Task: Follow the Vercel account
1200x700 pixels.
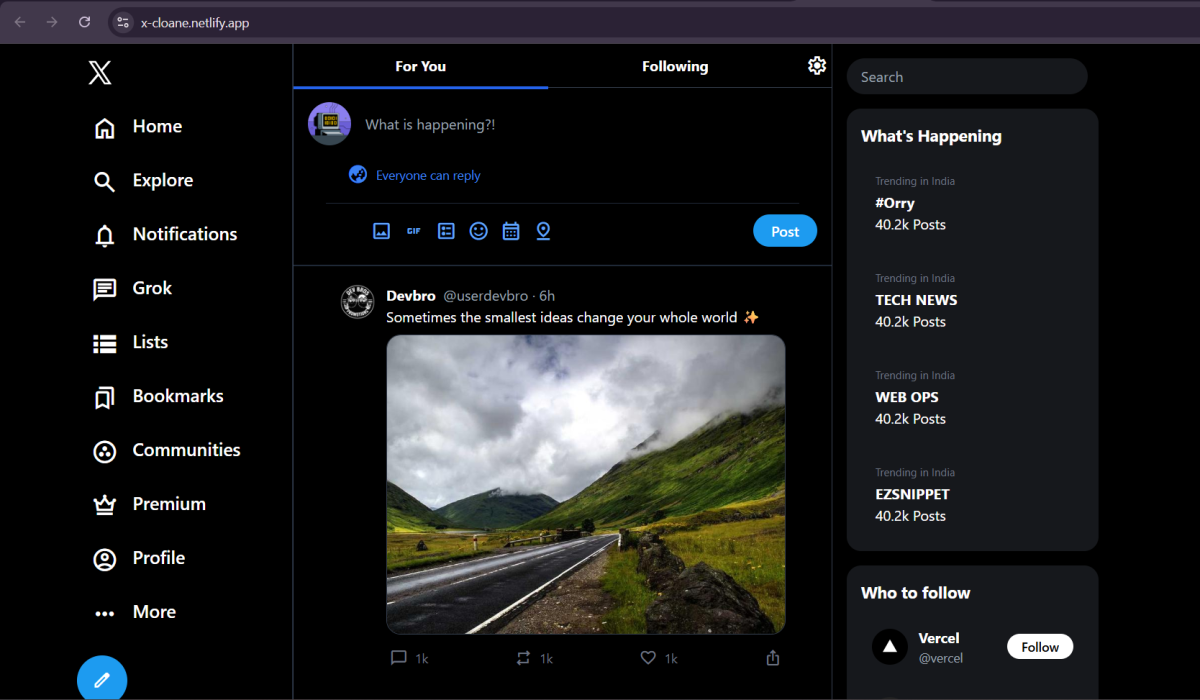Action: click(x=1039, y=647)
